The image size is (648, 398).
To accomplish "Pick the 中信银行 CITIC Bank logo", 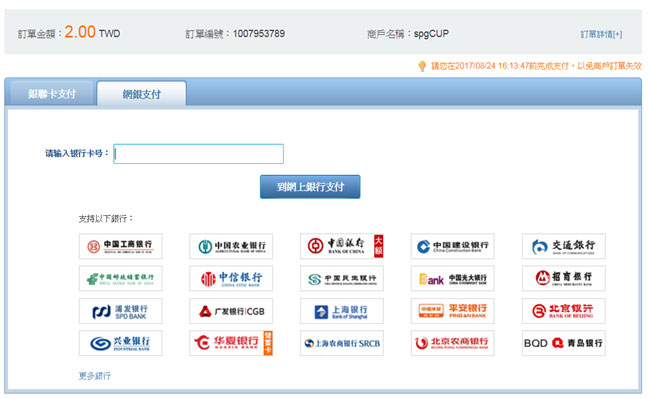I will 231,279.
